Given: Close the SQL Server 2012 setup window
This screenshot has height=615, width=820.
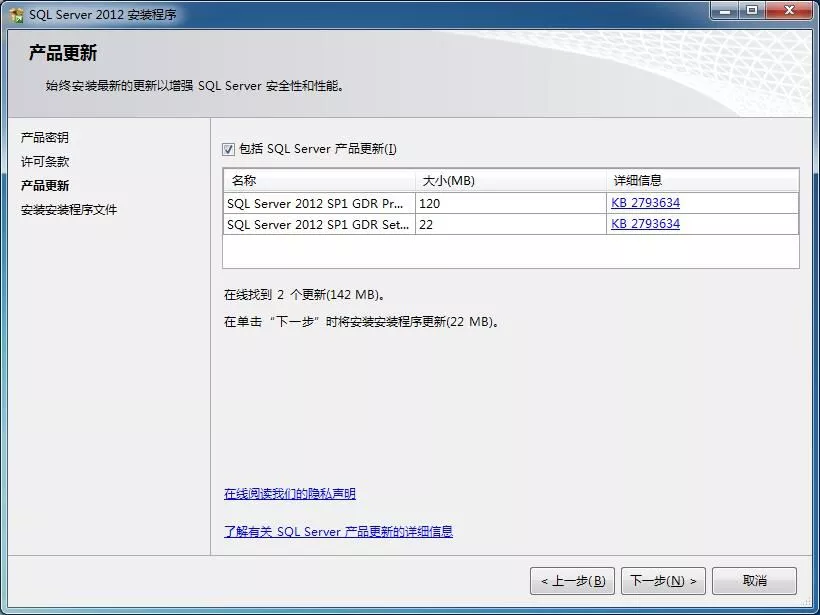Looking at the screenshot, I should point(790,11).
